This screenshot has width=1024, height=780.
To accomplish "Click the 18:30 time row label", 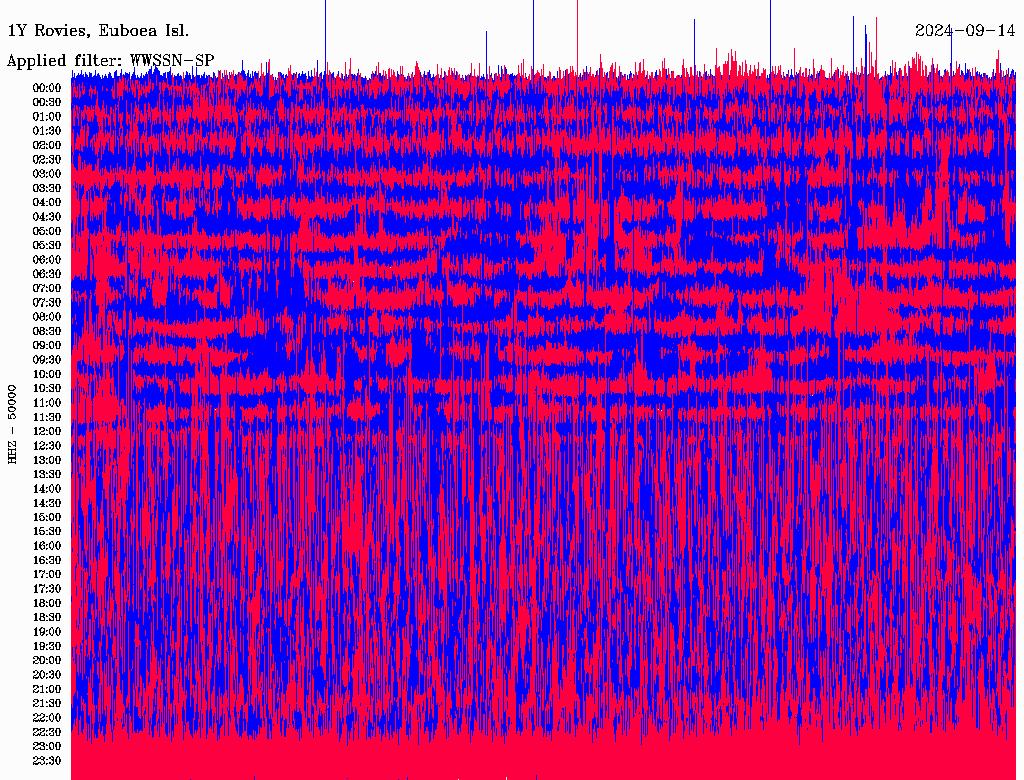I will (47, 617).
